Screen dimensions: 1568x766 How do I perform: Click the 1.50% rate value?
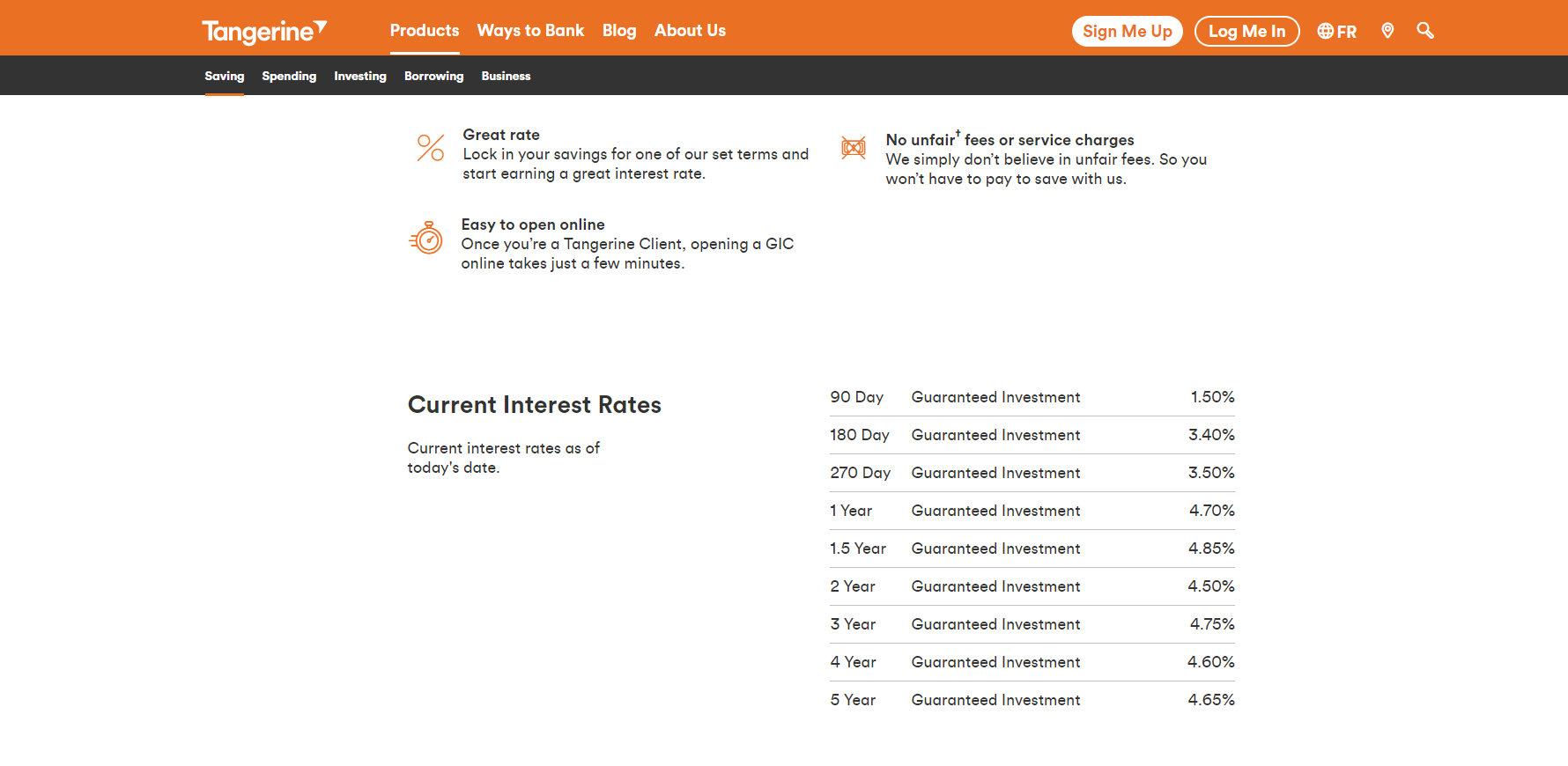pos(1213,397)
